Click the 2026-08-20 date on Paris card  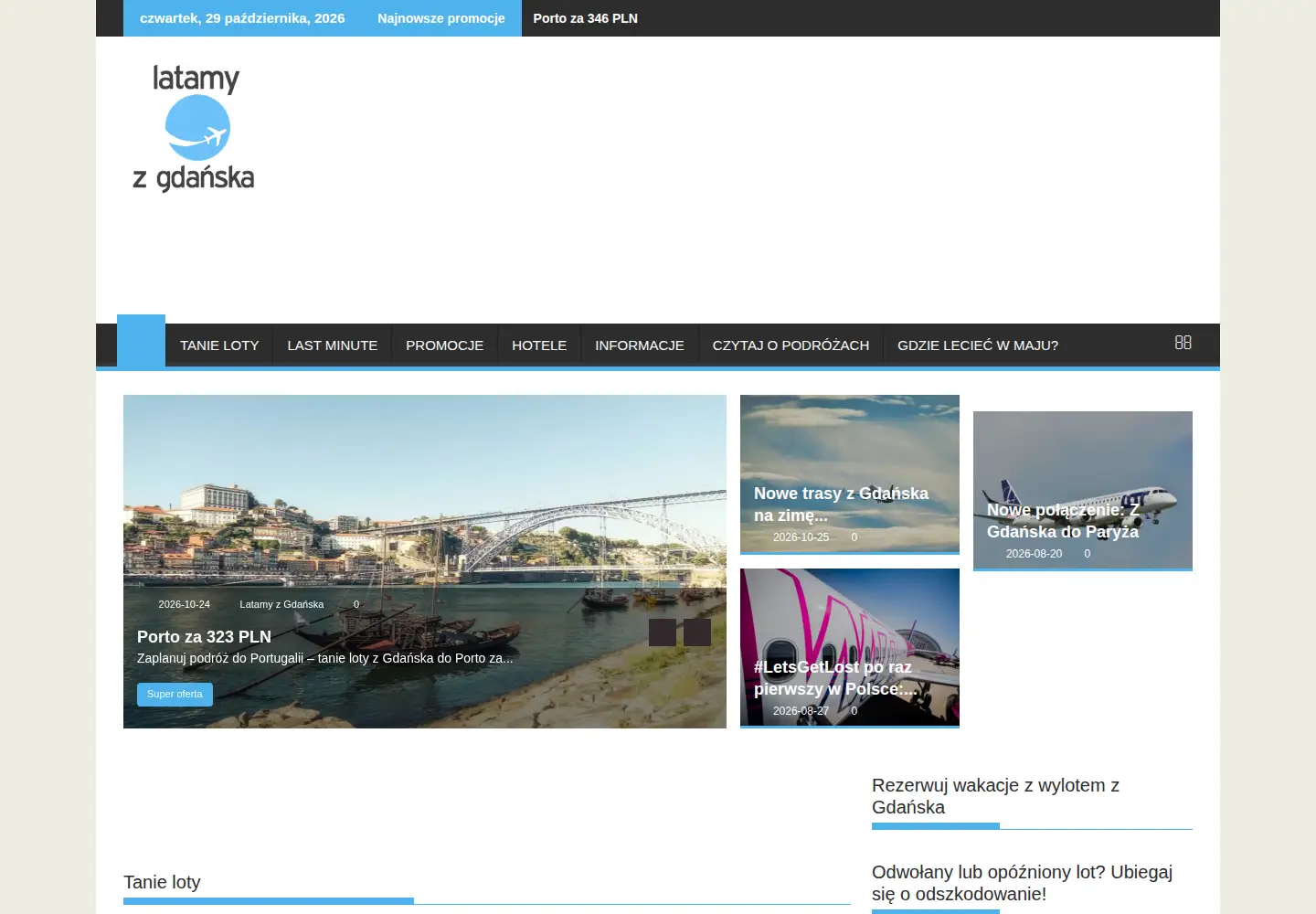point(1034,554)
